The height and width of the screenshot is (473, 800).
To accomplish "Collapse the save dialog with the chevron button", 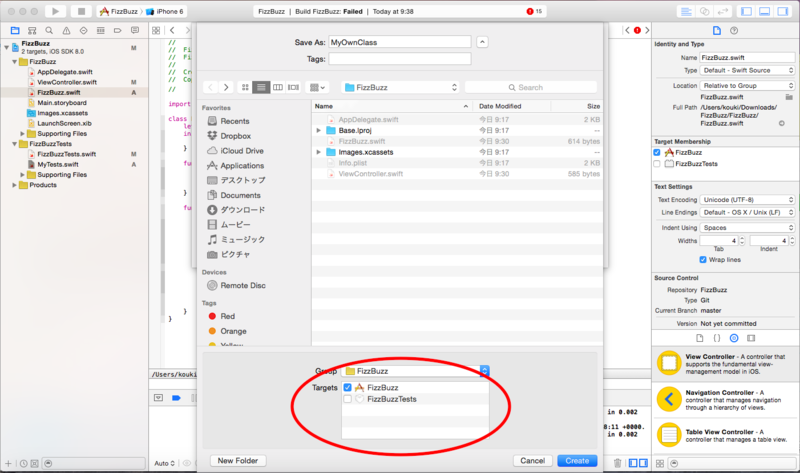I will (x=482, y=42).
